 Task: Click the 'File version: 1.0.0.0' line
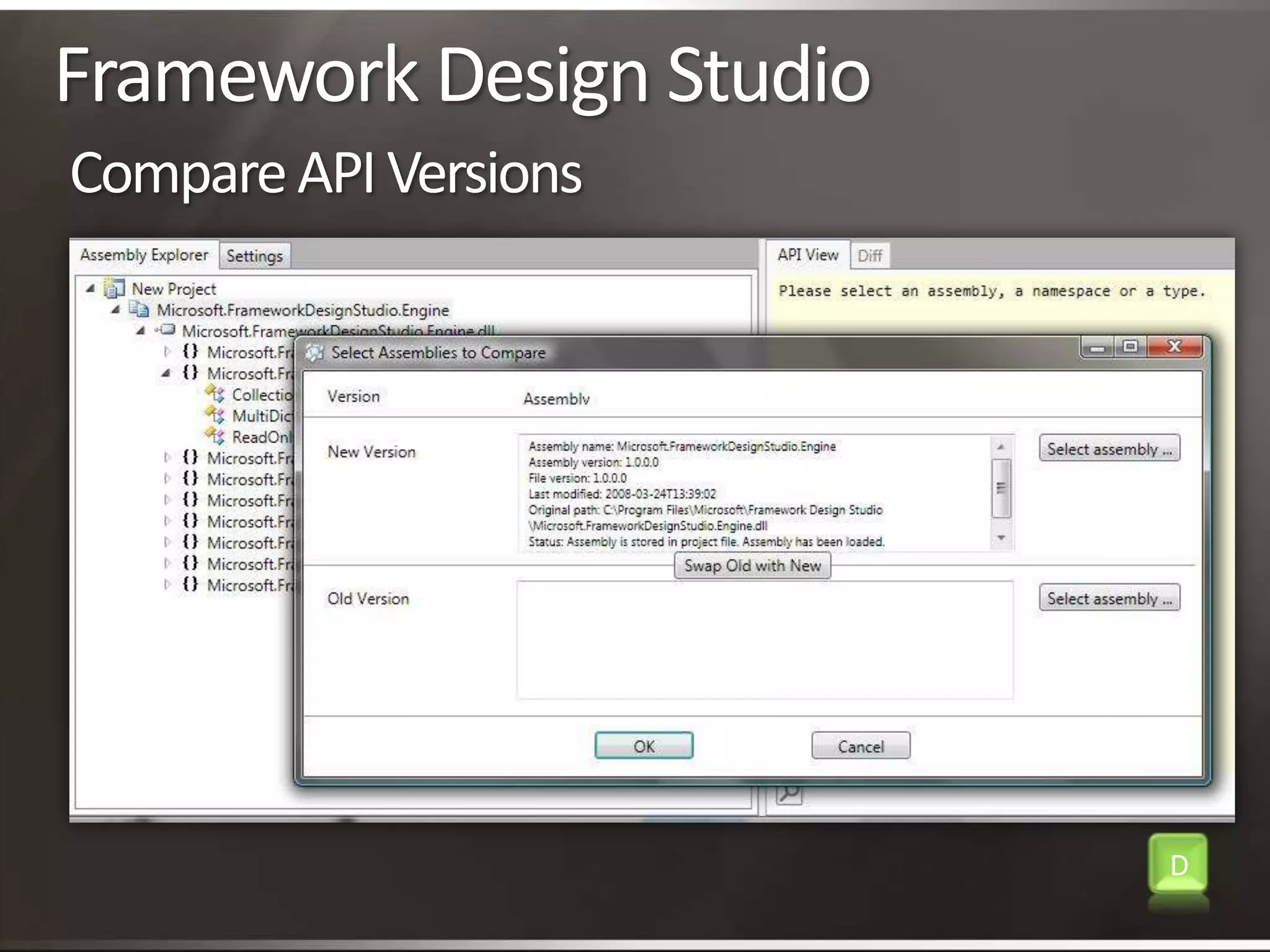(x=577, y=478)
